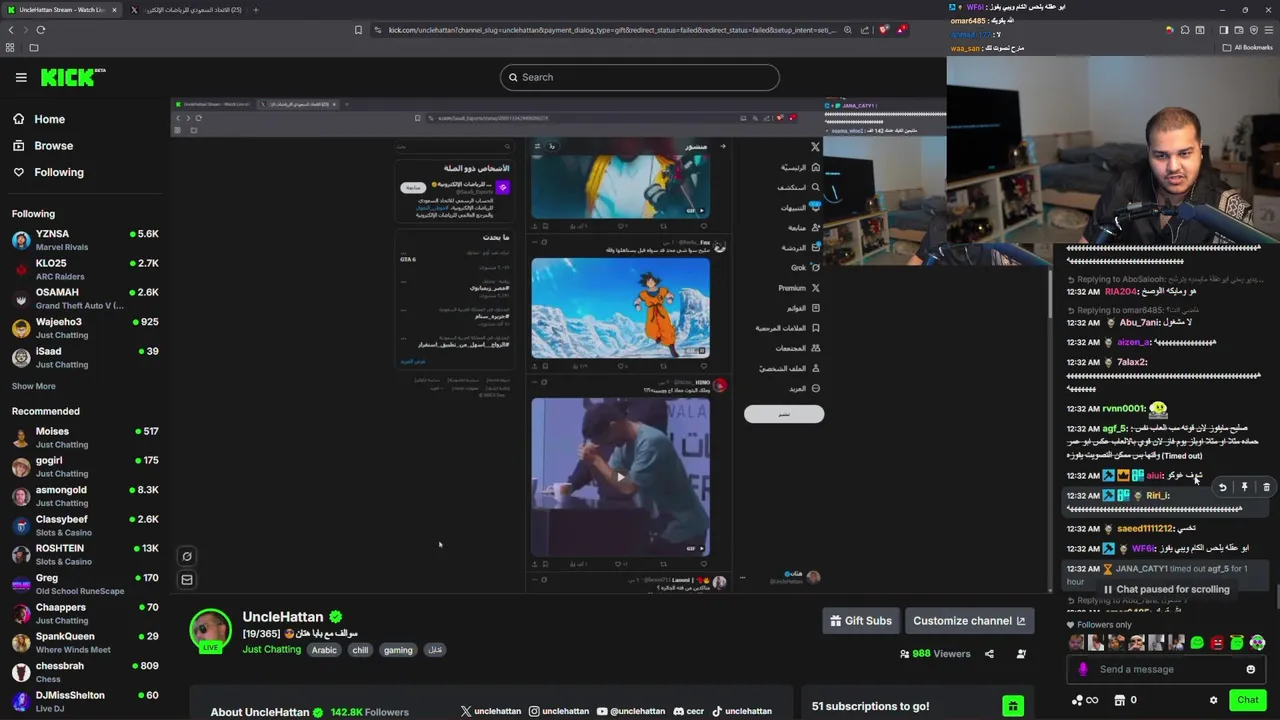The width and height of the screenshot is (1280, 720).
Task: Bookmark this page icon in address bar
Action: click(358, 30)
